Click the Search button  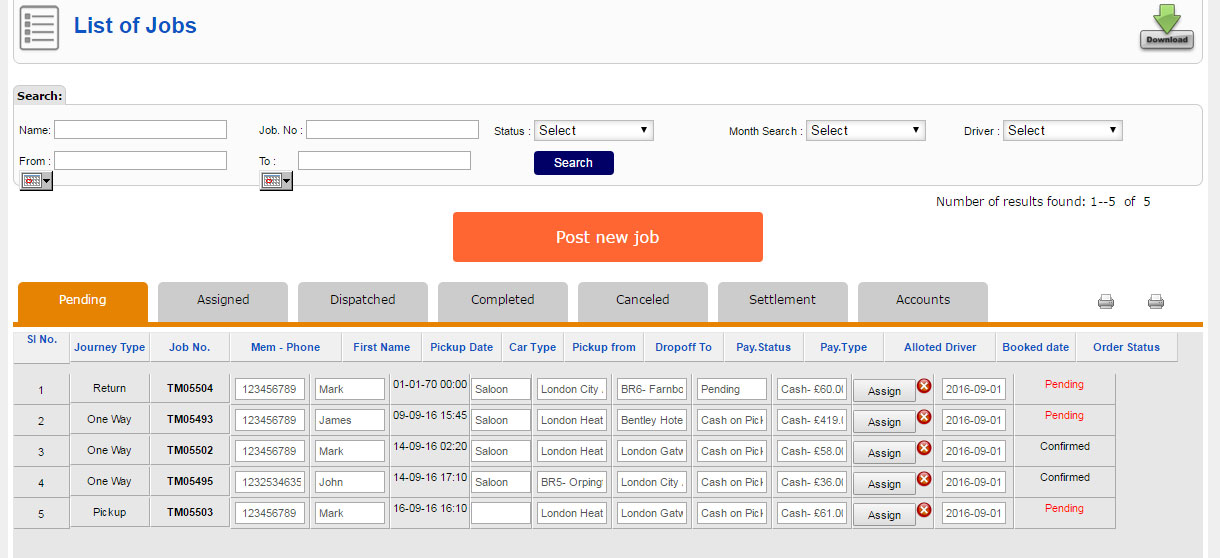tap(574, 163)
